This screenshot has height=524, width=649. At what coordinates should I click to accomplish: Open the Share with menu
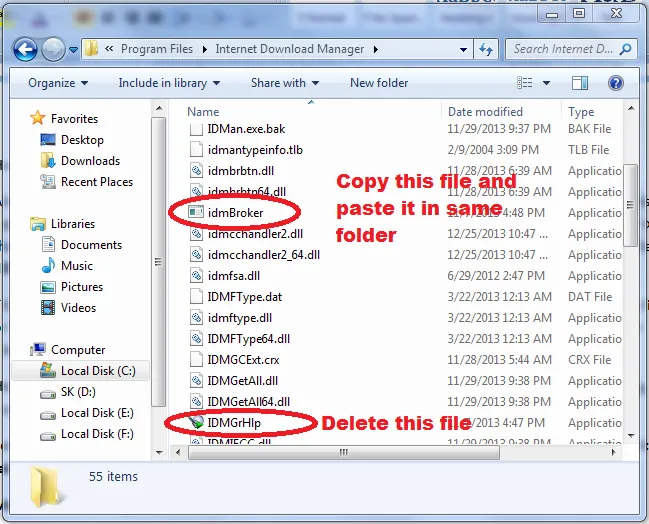click(x=285, y=83)
